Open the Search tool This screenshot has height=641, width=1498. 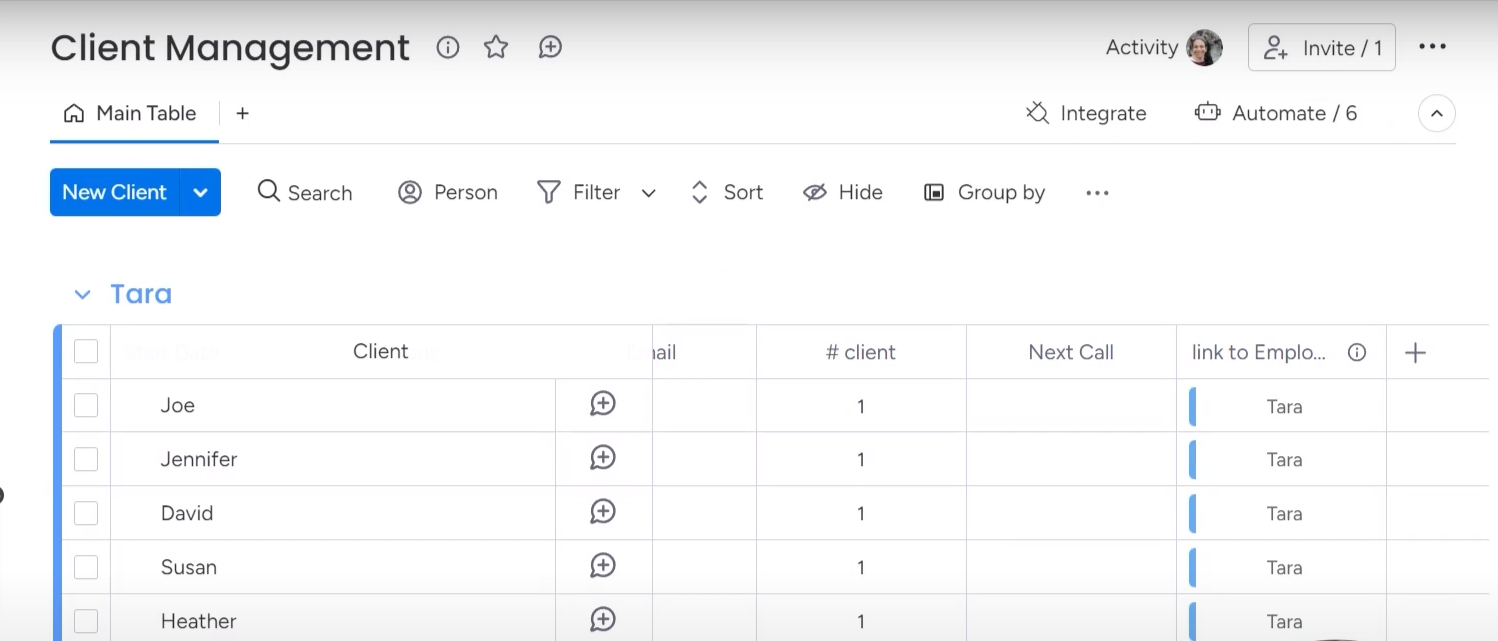[x=304, y=192]
